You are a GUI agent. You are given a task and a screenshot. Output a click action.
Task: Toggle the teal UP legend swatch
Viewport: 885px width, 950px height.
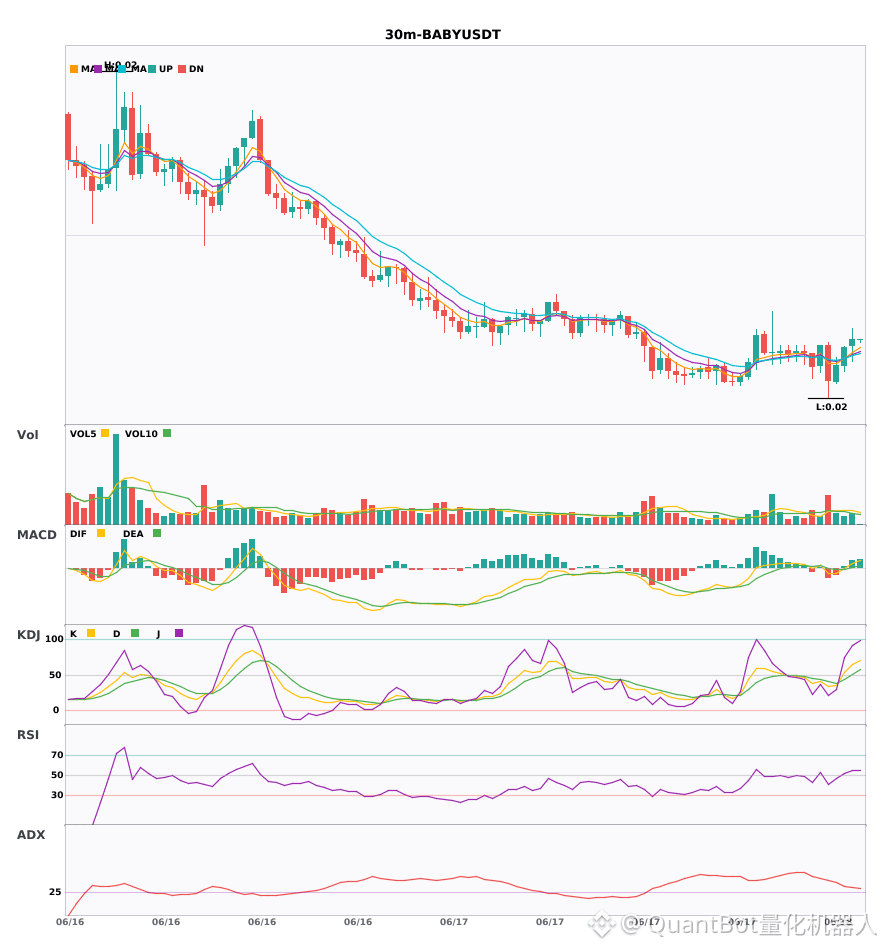pyautogui.click(x=152, y=69)
